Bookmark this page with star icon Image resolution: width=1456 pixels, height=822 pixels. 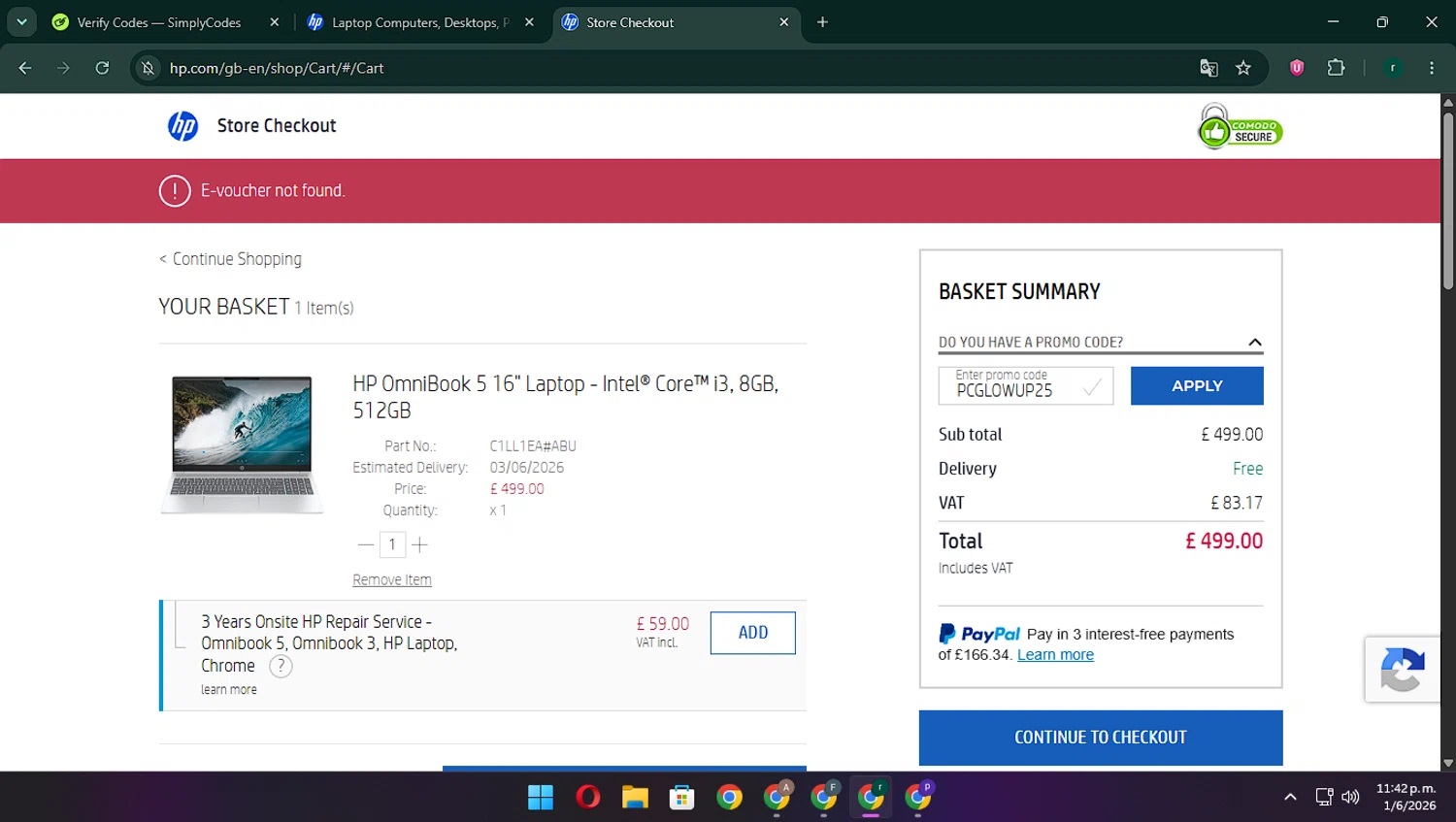1243,68
